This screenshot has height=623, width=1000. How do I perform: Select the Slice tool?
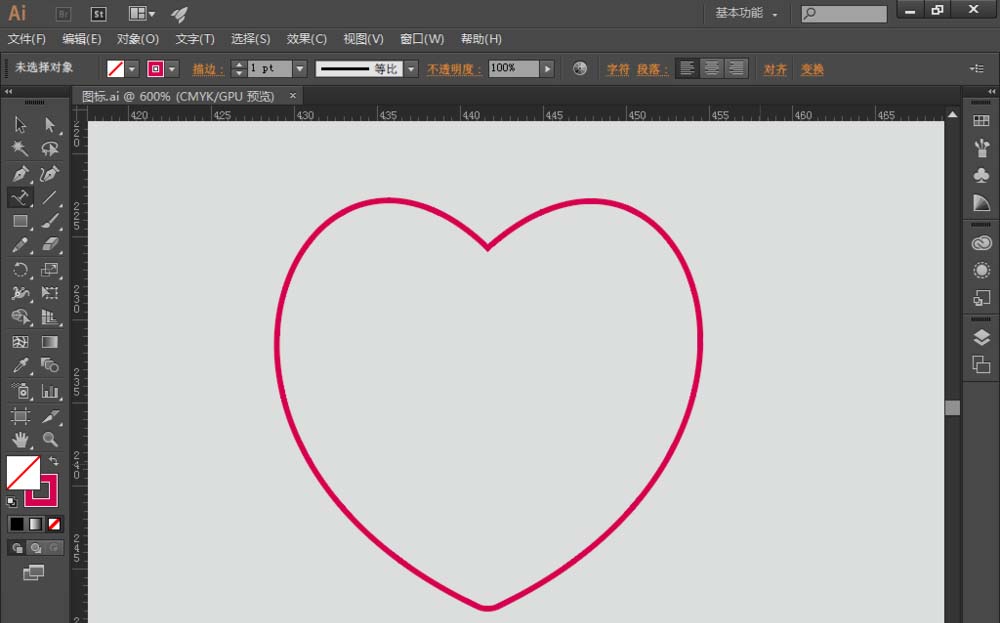click(x=50, y=416)
